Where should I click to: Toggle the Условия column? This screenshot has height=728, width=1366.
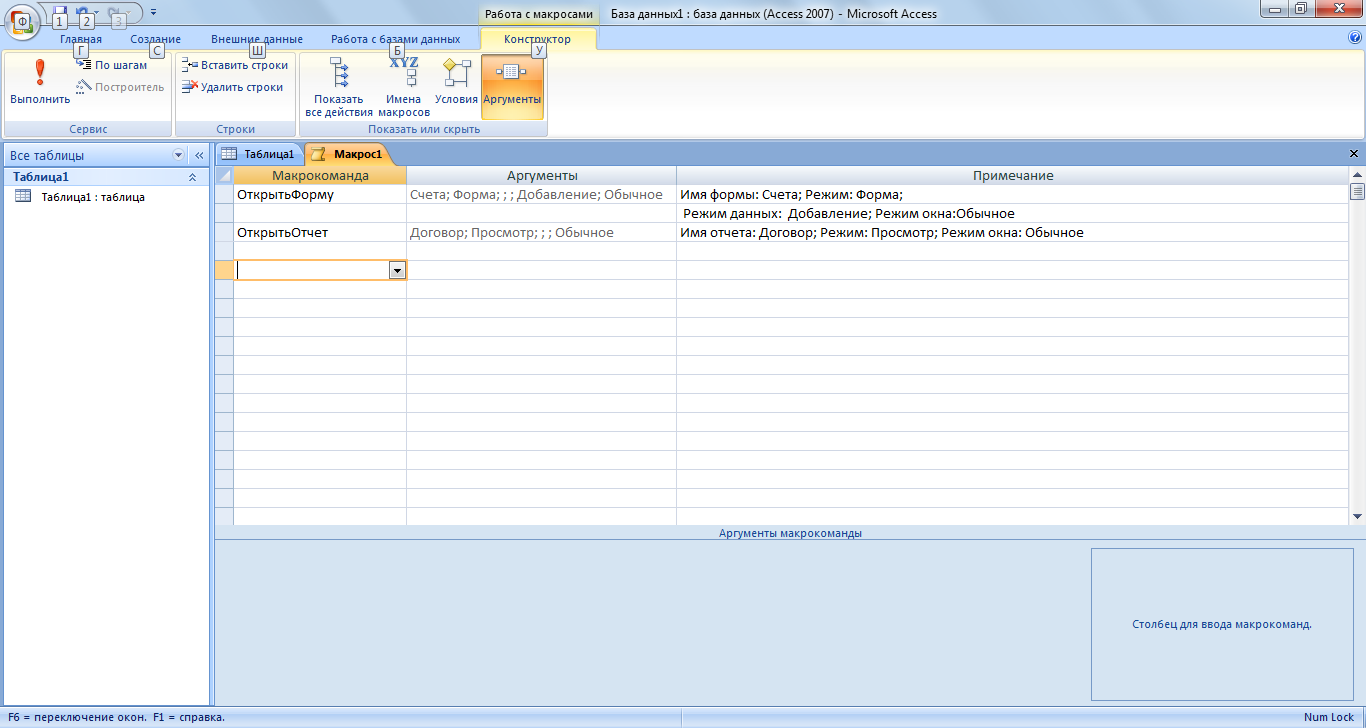click(456, 82)
